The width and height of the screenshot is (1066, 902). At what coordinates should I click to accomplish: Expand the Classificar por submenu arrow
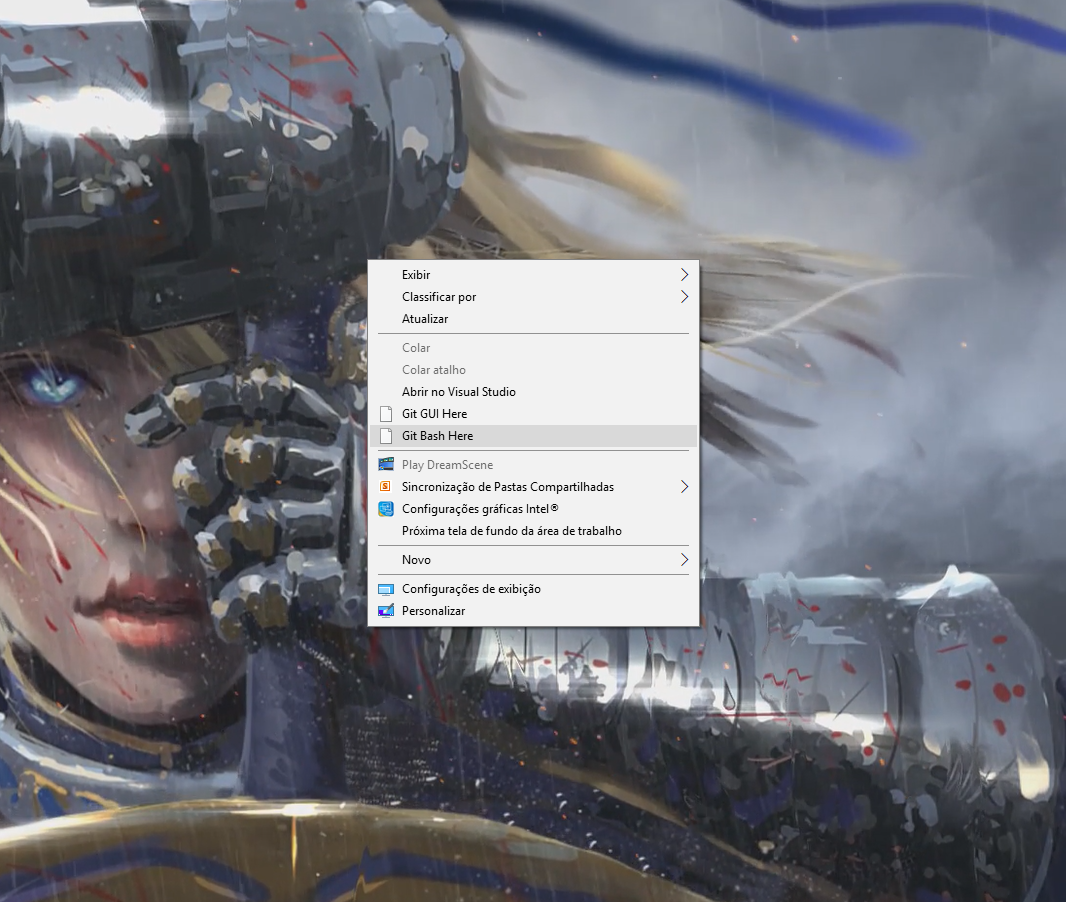[685, 297]
